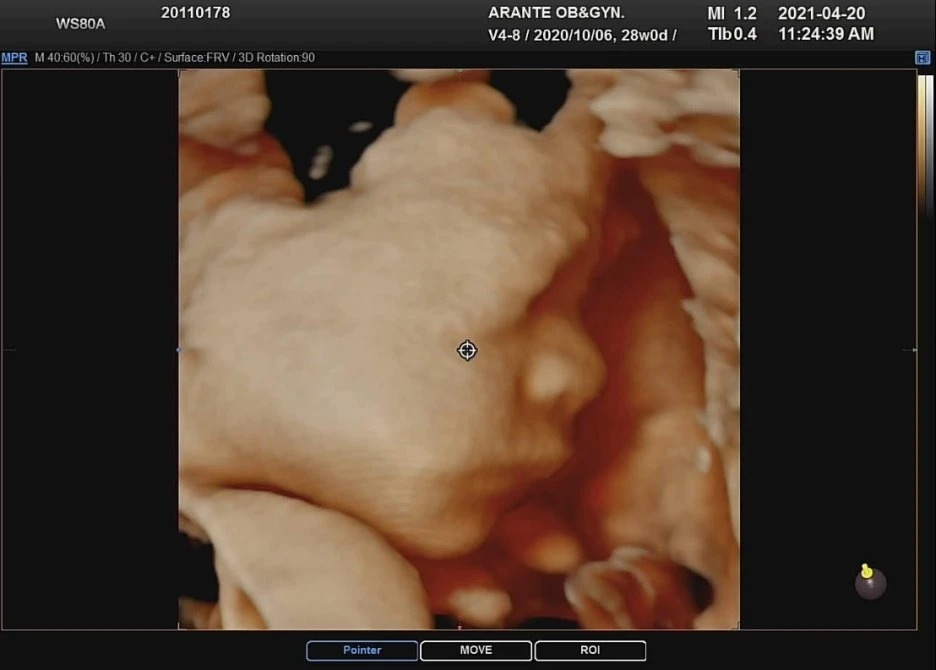936x670 pixels.
Task: Click the ARANTE OB&GYN. header text
Action: [x=556, y=13]
